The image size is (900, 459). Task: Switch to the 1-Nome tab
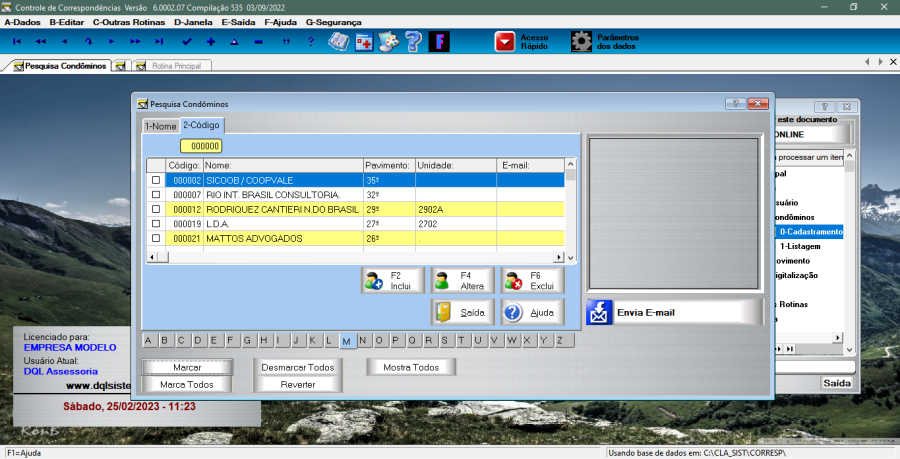point(160,126)
